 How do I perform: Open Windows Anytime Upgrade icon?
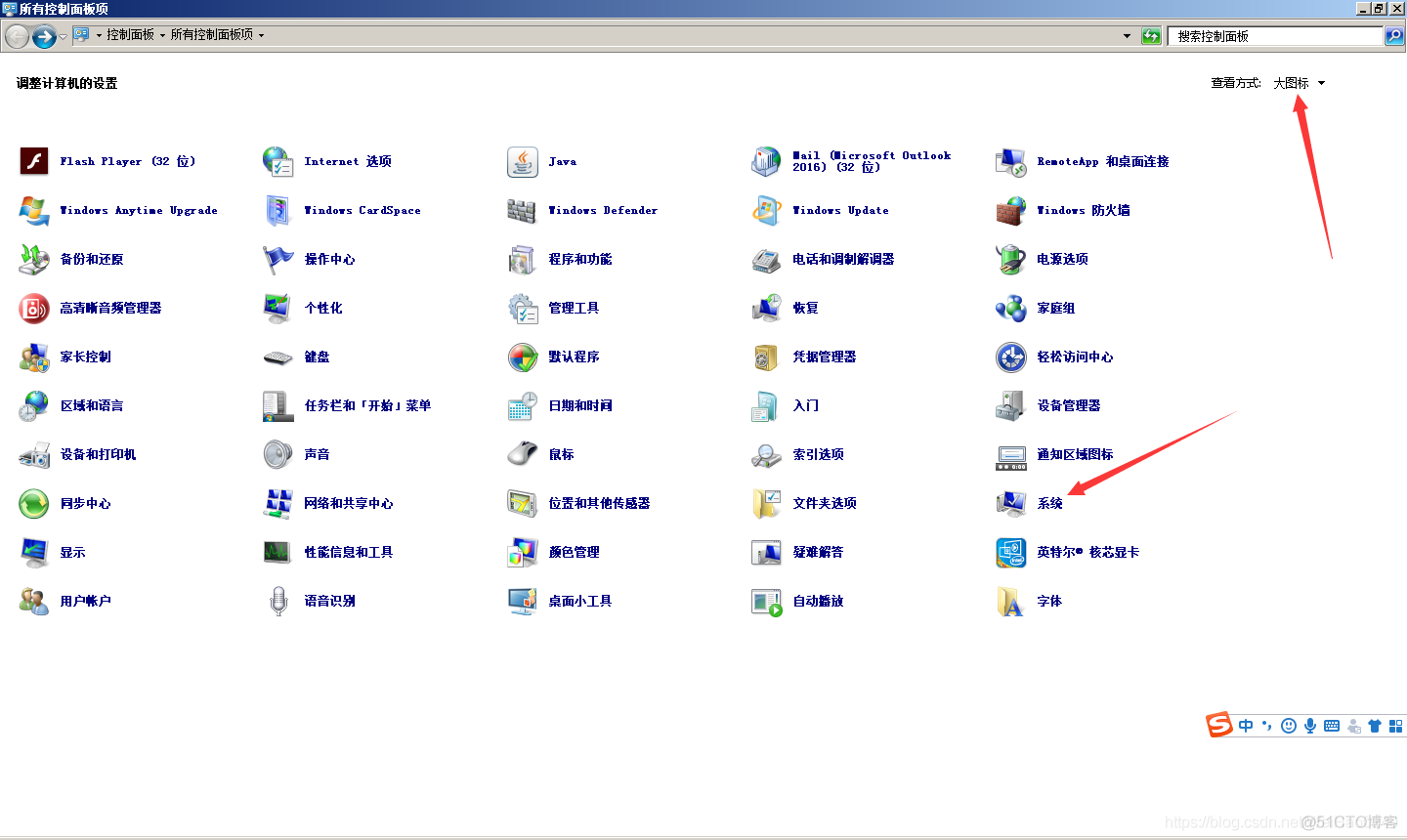tap(34, 210)
